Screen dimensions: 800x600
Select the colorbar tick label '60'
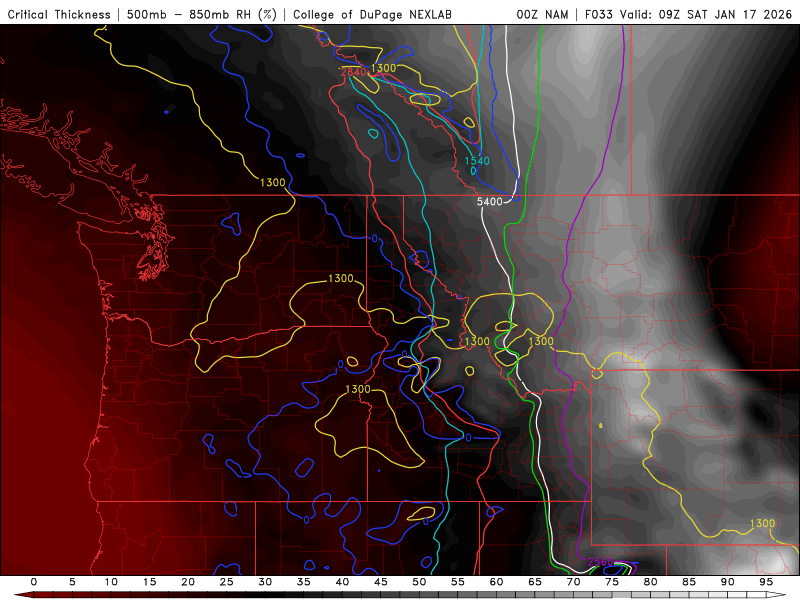click(496, 582)
